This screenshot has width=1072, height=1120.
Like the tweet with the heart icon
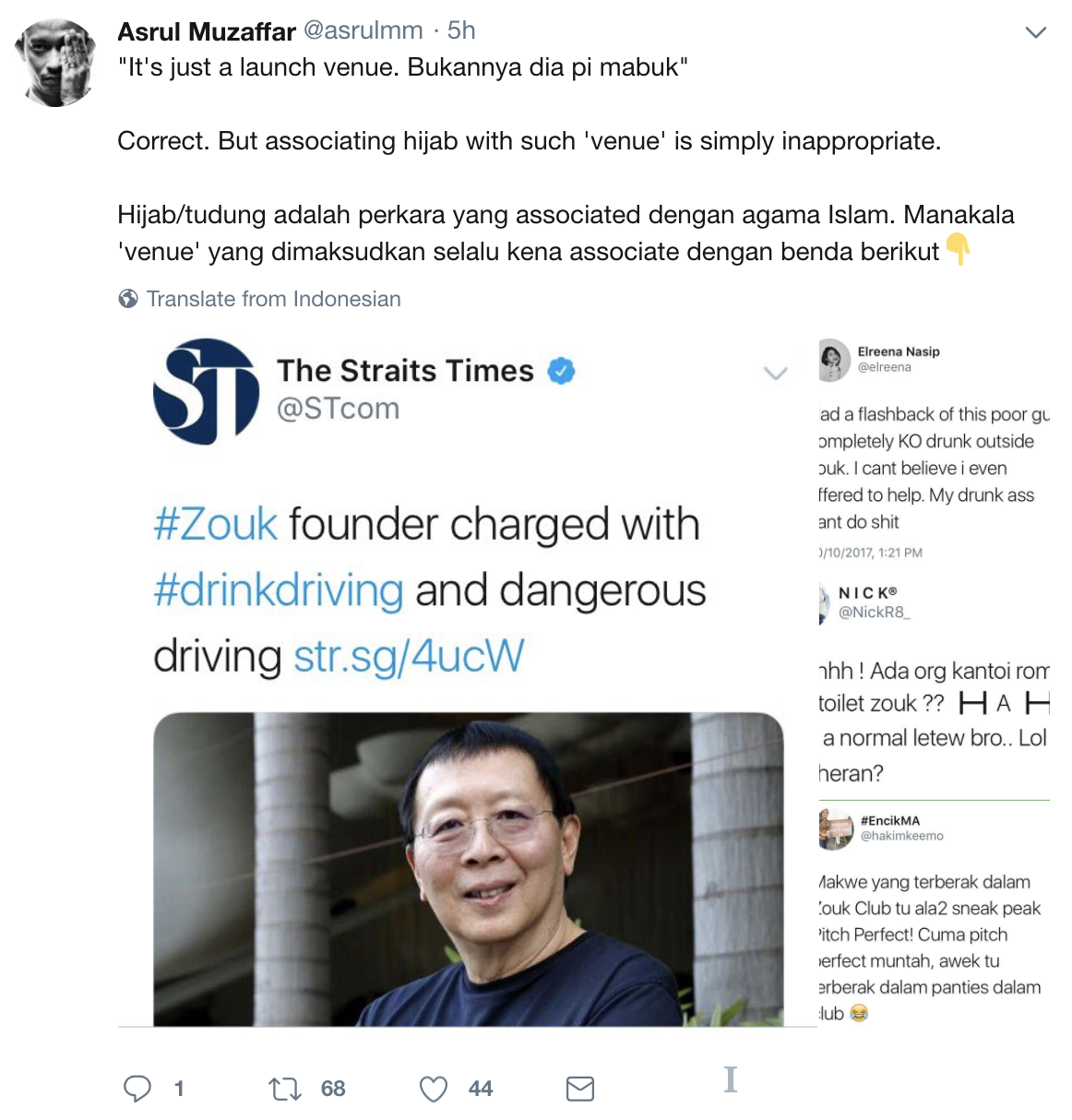pyautogui.click(x=434, y=1090)
